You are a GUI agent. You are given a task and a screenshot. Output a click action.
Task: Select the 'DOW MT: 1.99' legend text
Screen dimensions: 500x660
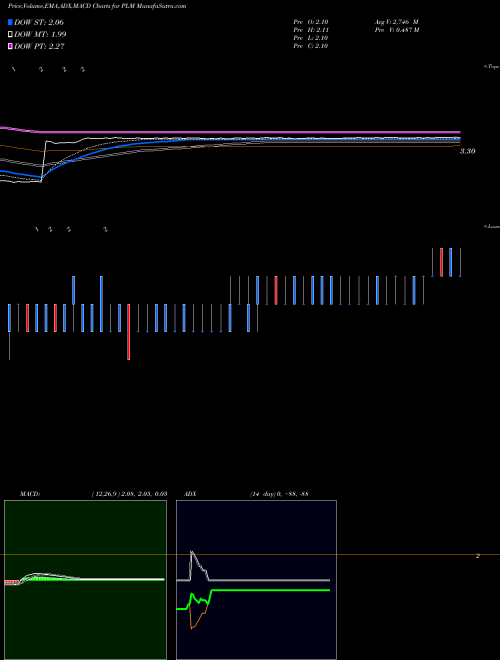tap(40, 35)
